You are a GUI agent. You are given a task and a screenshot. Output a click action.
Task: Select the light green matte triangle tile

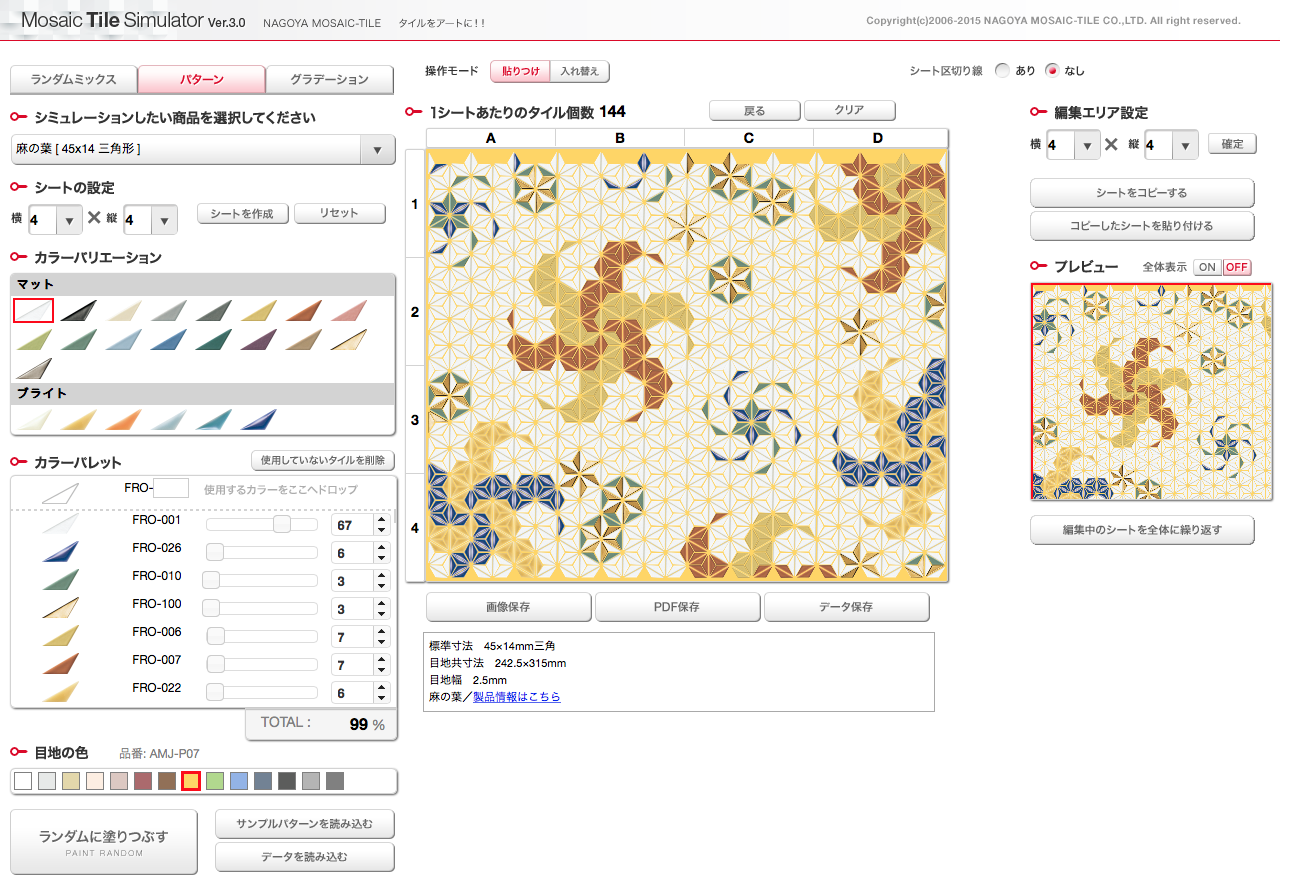point(33,340)
